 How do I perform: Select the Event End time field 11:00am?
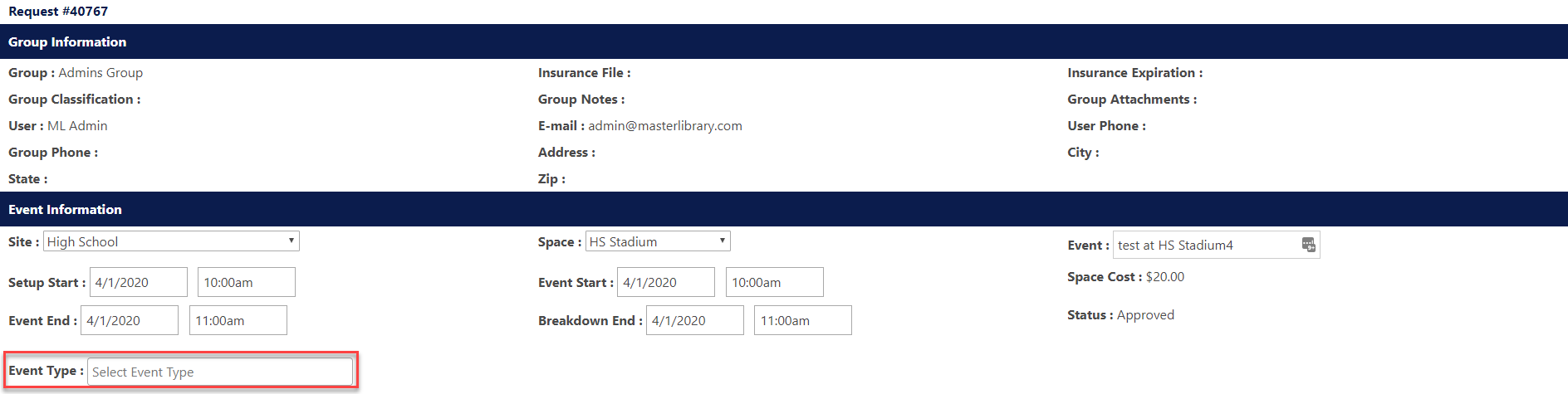point(238,320)
